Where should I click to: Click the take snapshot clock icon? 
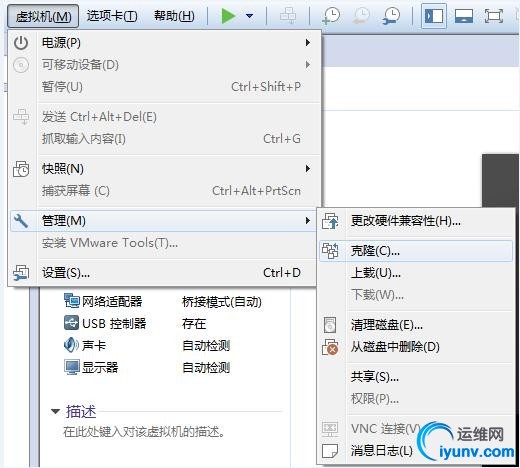tap(331, 16)
